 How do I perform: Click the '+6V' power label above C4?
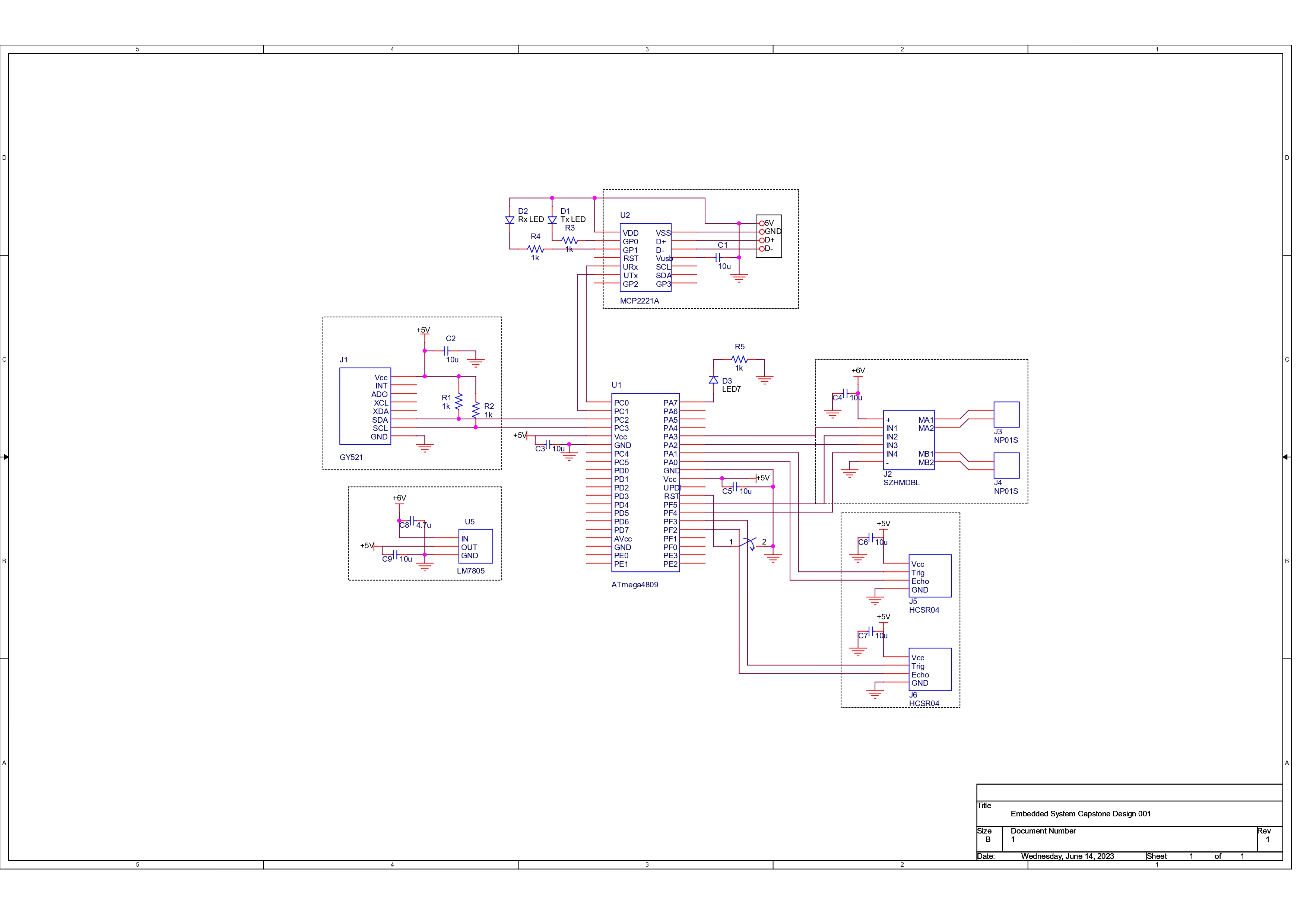pyautogui.click(x=858, y=371)
